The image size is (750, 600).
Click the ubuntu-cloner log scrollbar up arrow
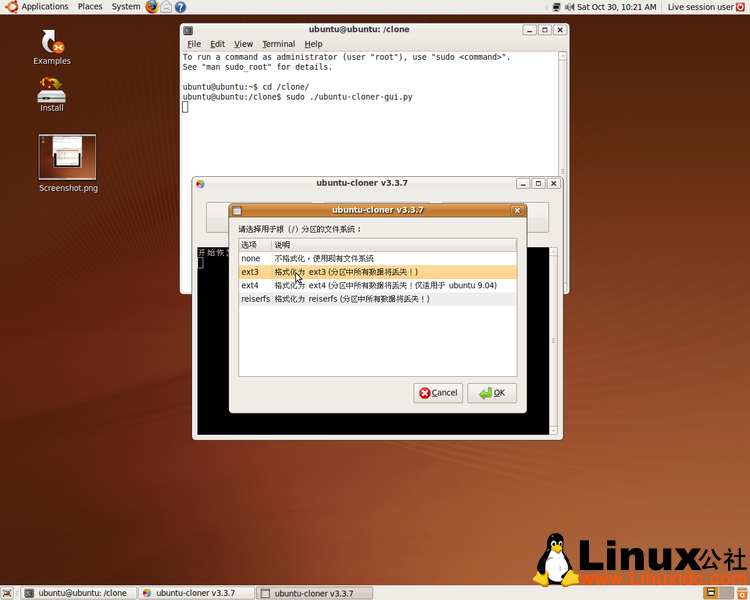(553, 252)
